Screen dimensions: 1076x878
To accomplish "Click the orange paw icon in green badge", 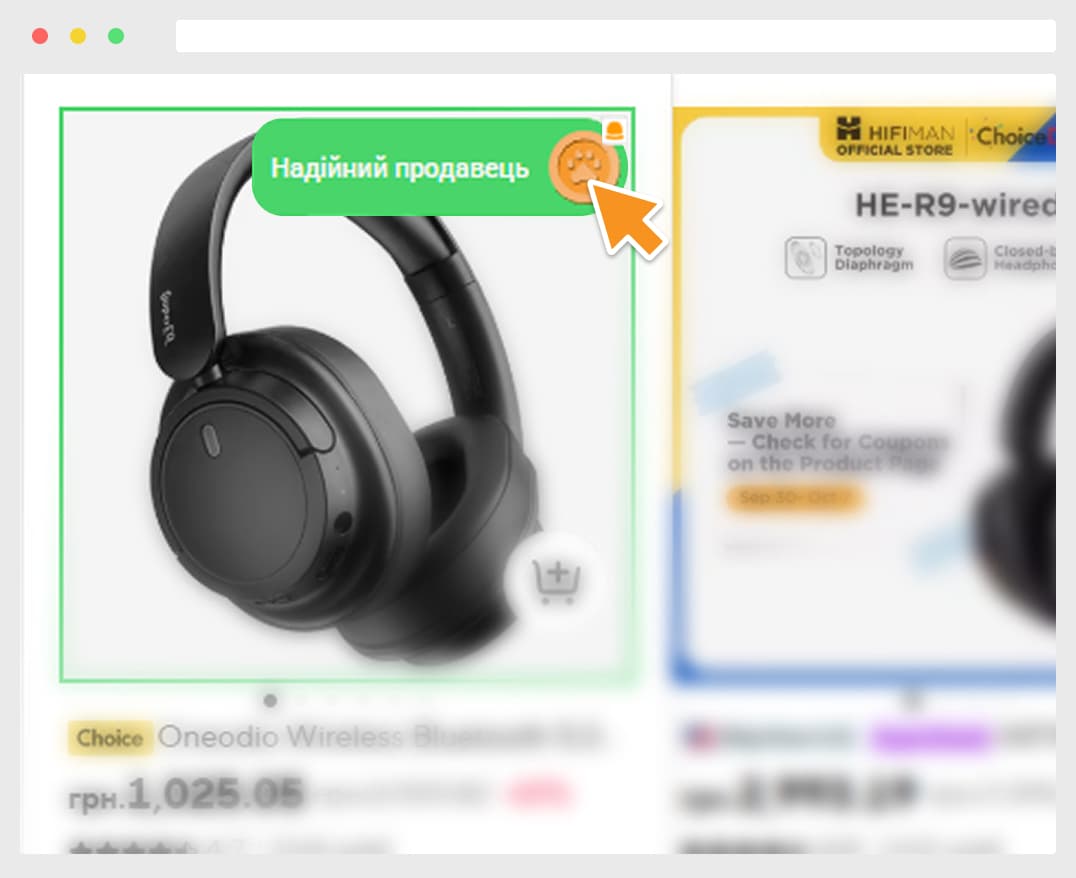I will 583,167.
